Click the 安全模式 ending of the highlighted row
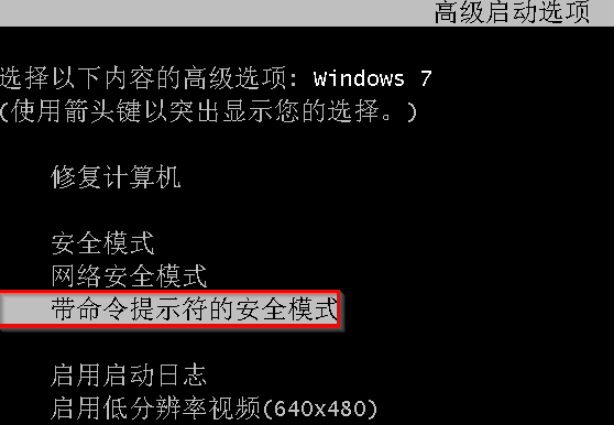 point(286,309)
